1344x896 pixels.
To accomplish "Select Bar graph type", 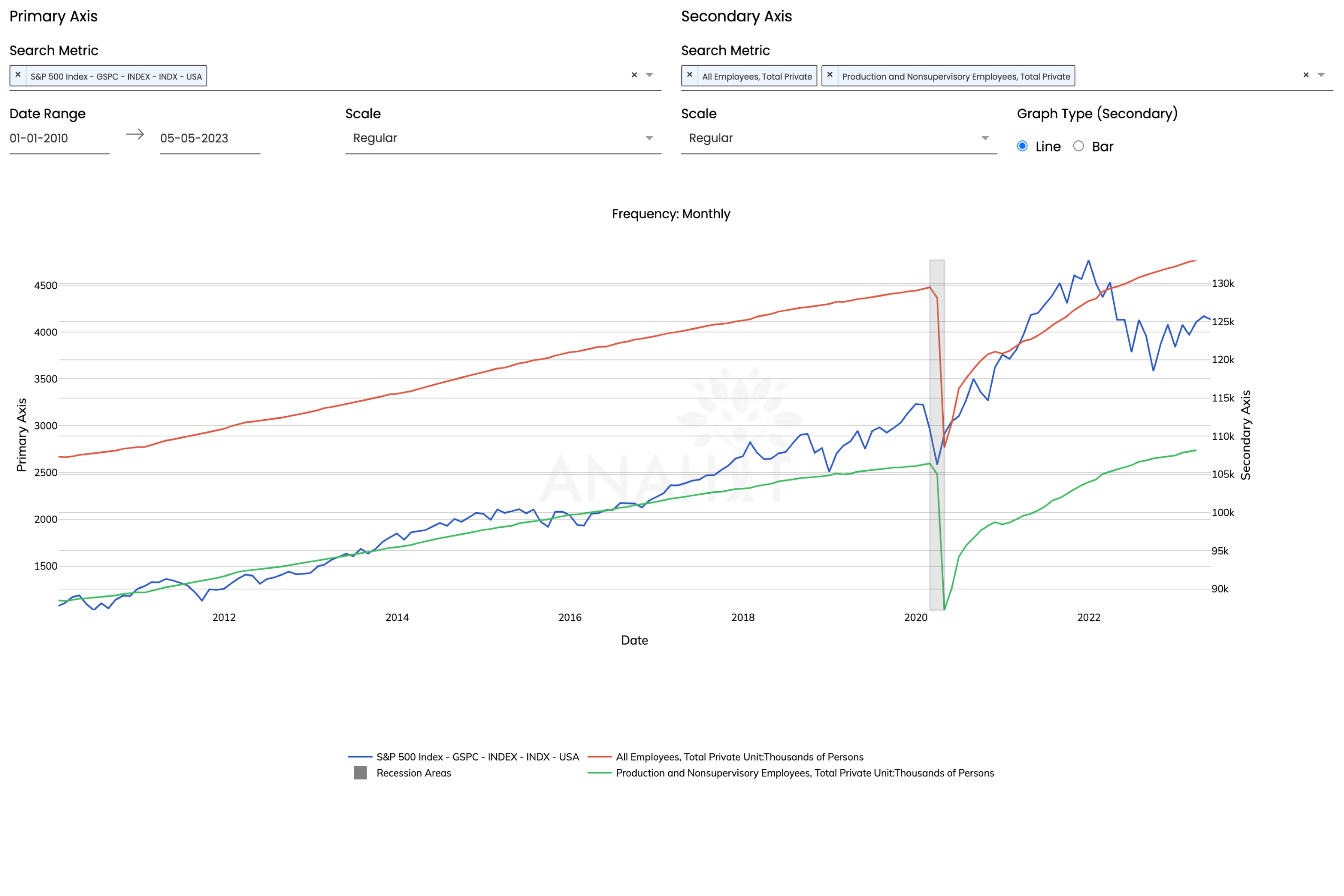I will (1078, 146).
